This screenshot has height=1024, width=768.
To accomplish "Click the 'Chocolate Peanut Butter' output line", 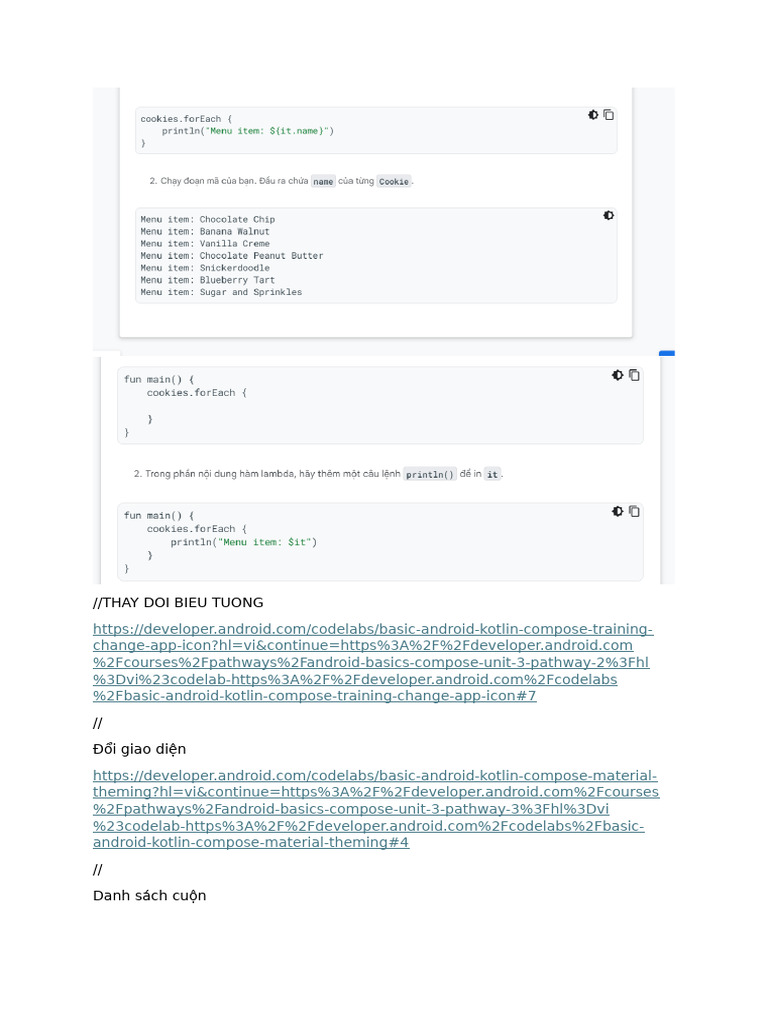I will pos(232,256).
